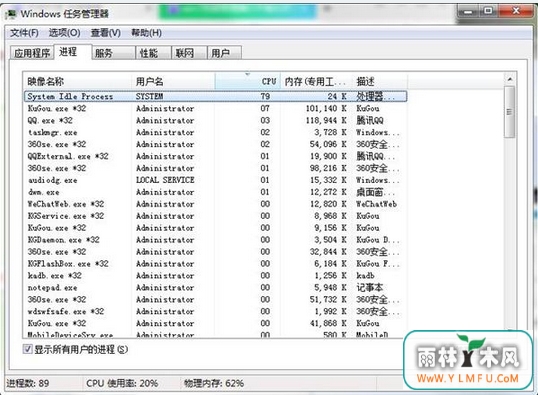Select the System Idle Process row
The width and height of the screenshot is (538, 395).
pos(215,96)
